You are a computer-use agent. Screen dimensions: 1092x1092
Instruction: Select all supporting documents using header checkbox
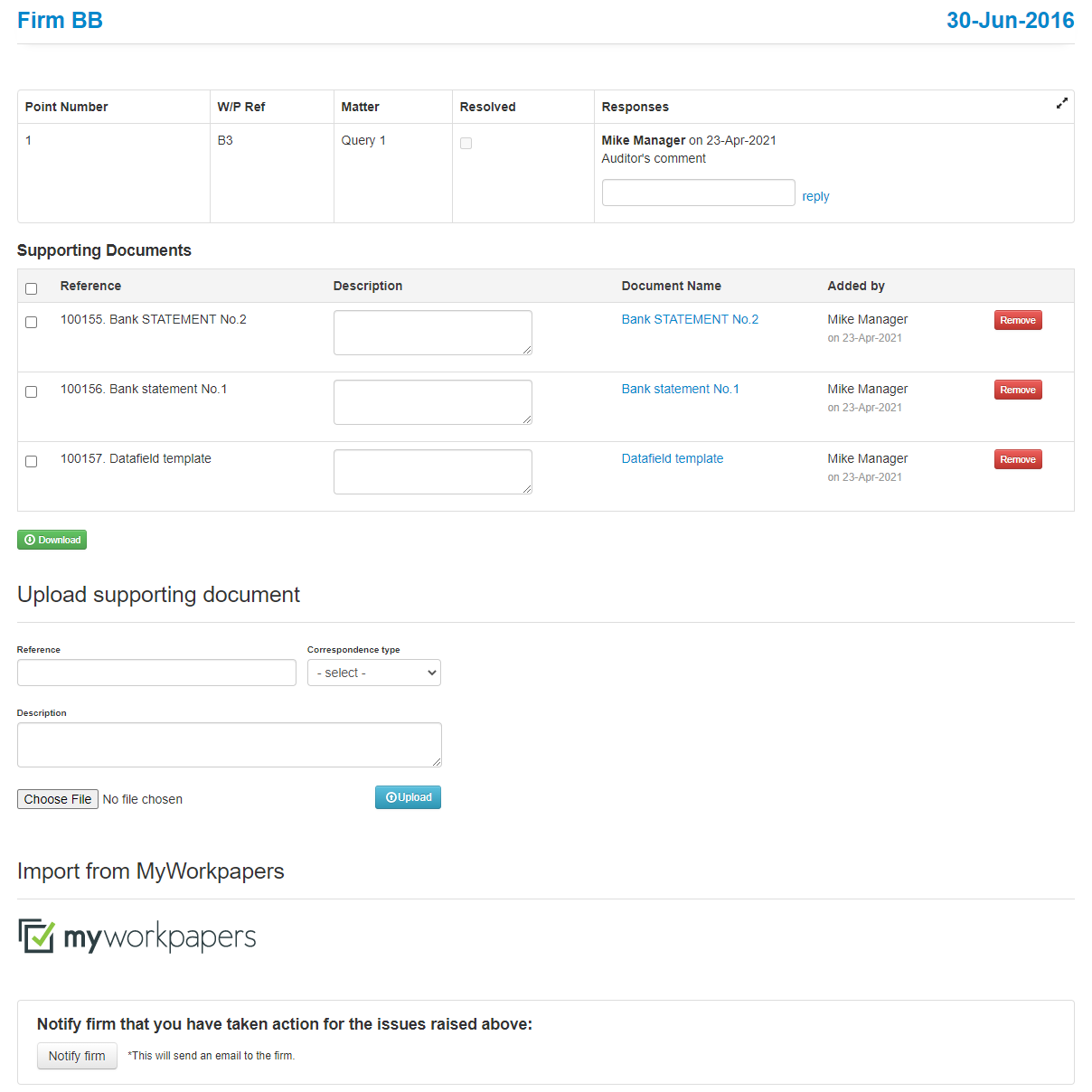(x=32, y=288)
